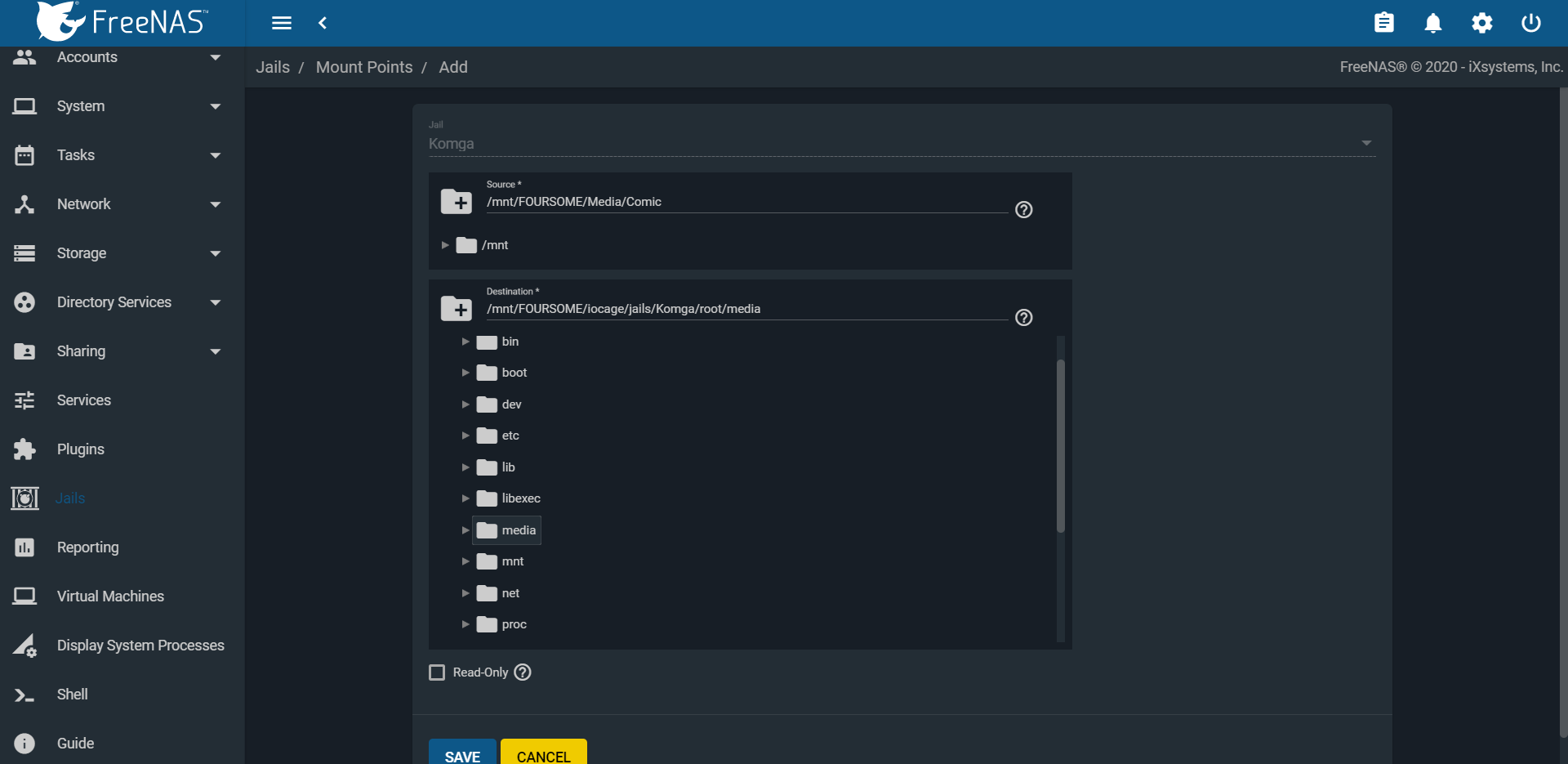Click the collapse sidebar chevron icon

(323, 23)
